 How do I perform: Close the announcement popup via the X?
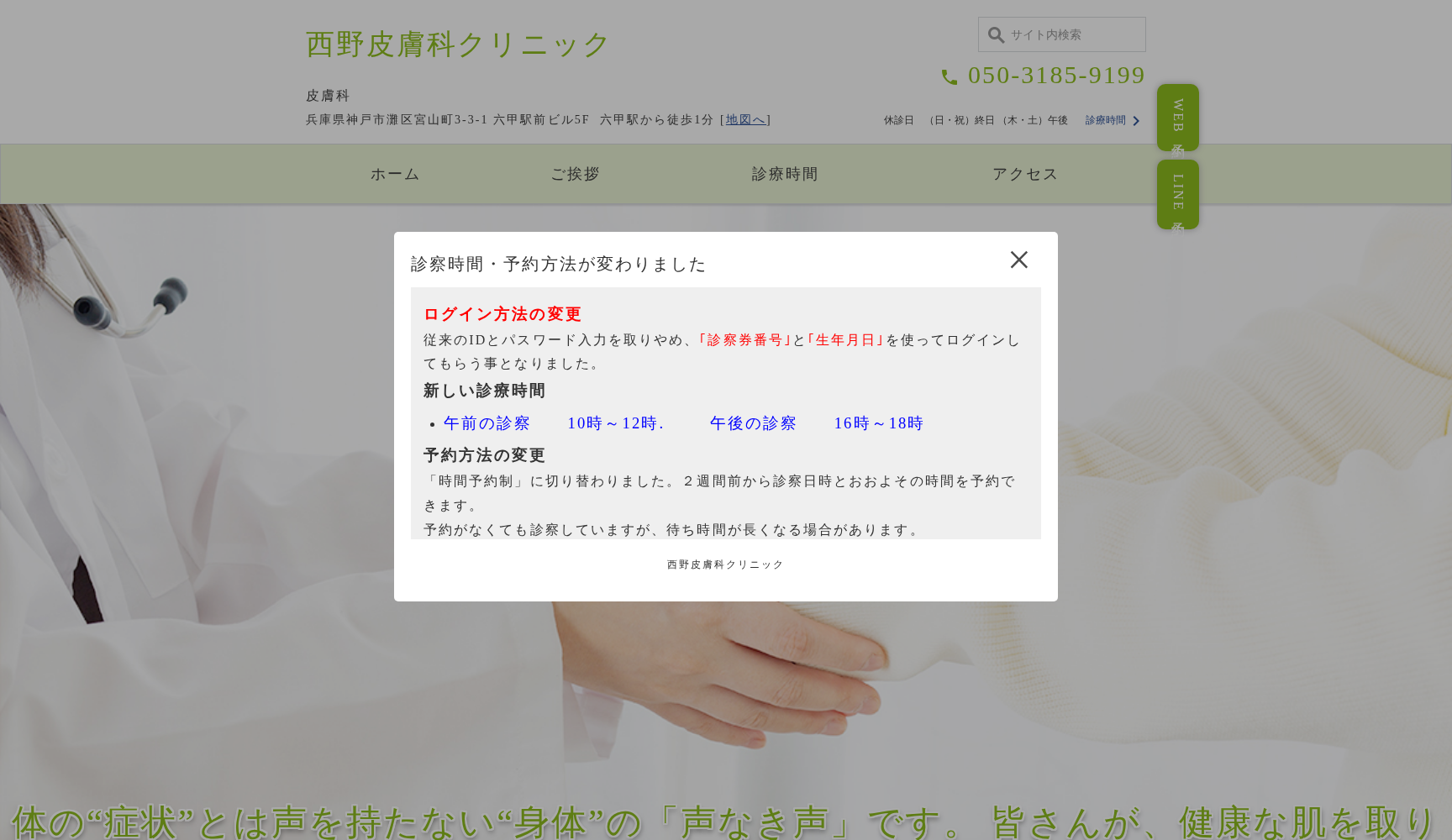coord(1018,260)
